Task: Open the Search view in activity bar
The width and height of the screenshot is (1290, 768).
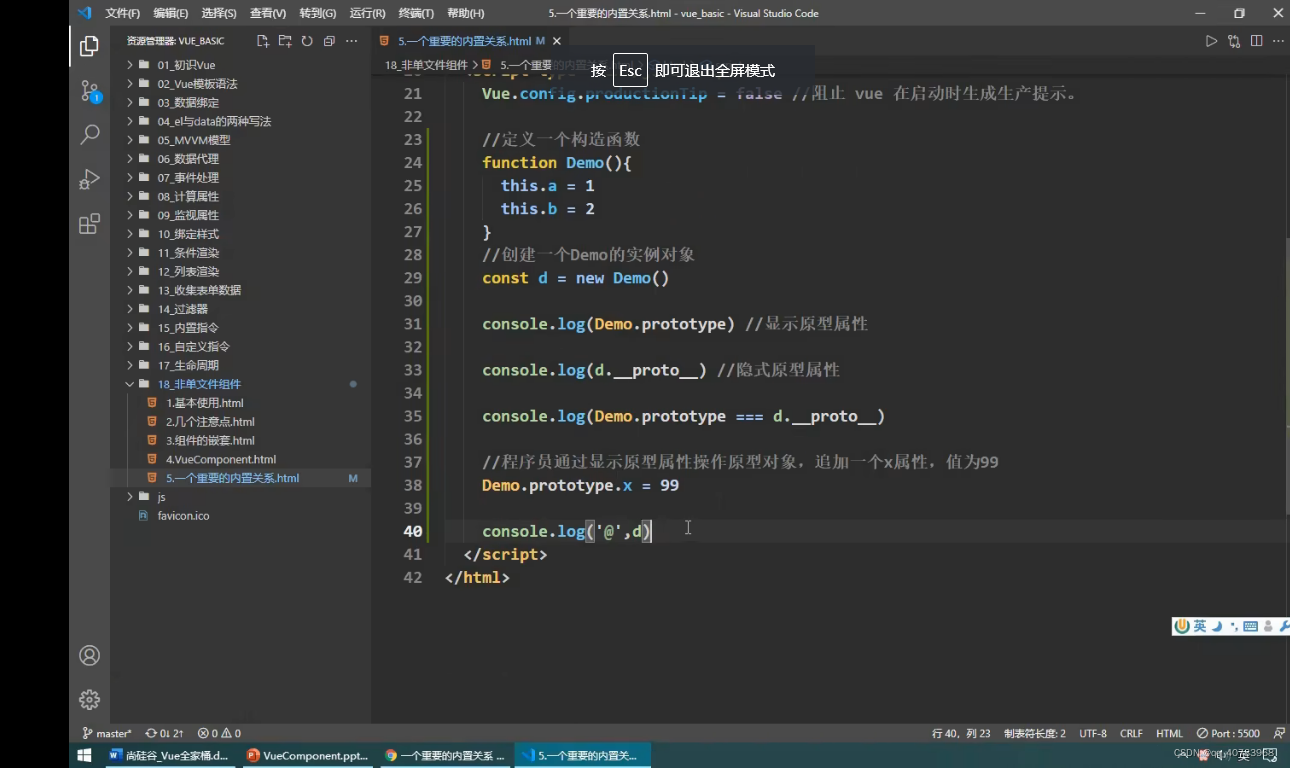Action: [89, 134]
